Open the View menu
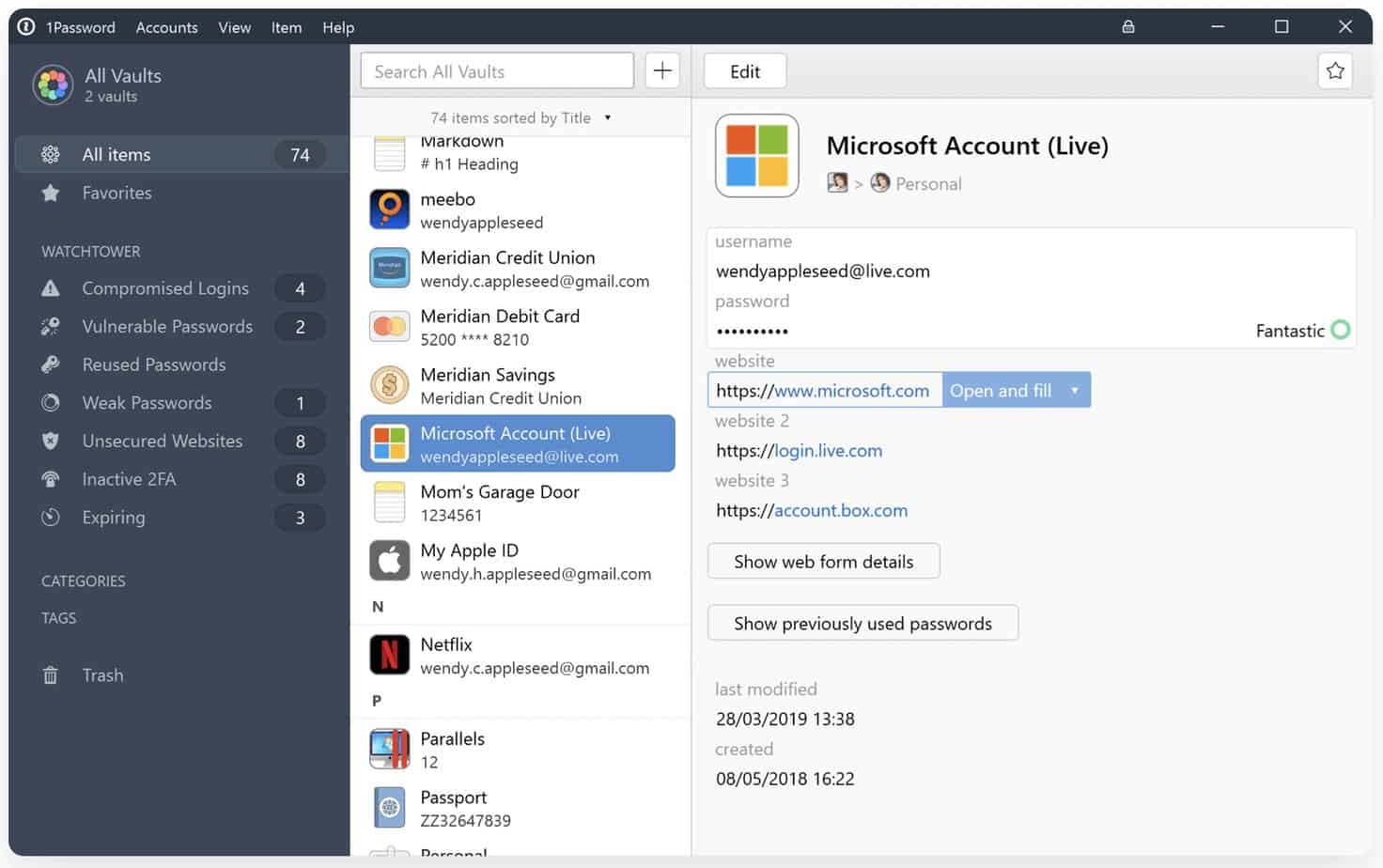 [235, 27]
